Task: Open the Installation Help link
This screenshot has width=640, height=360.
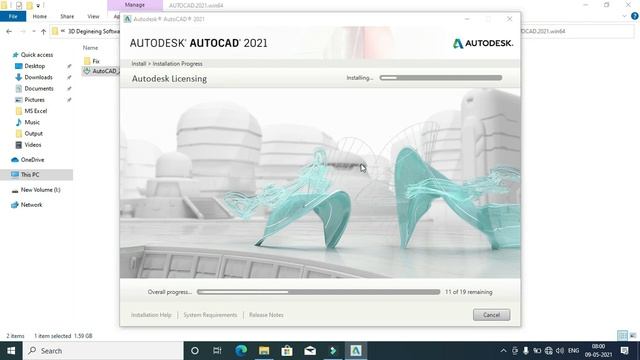Action: coord(151,315)
